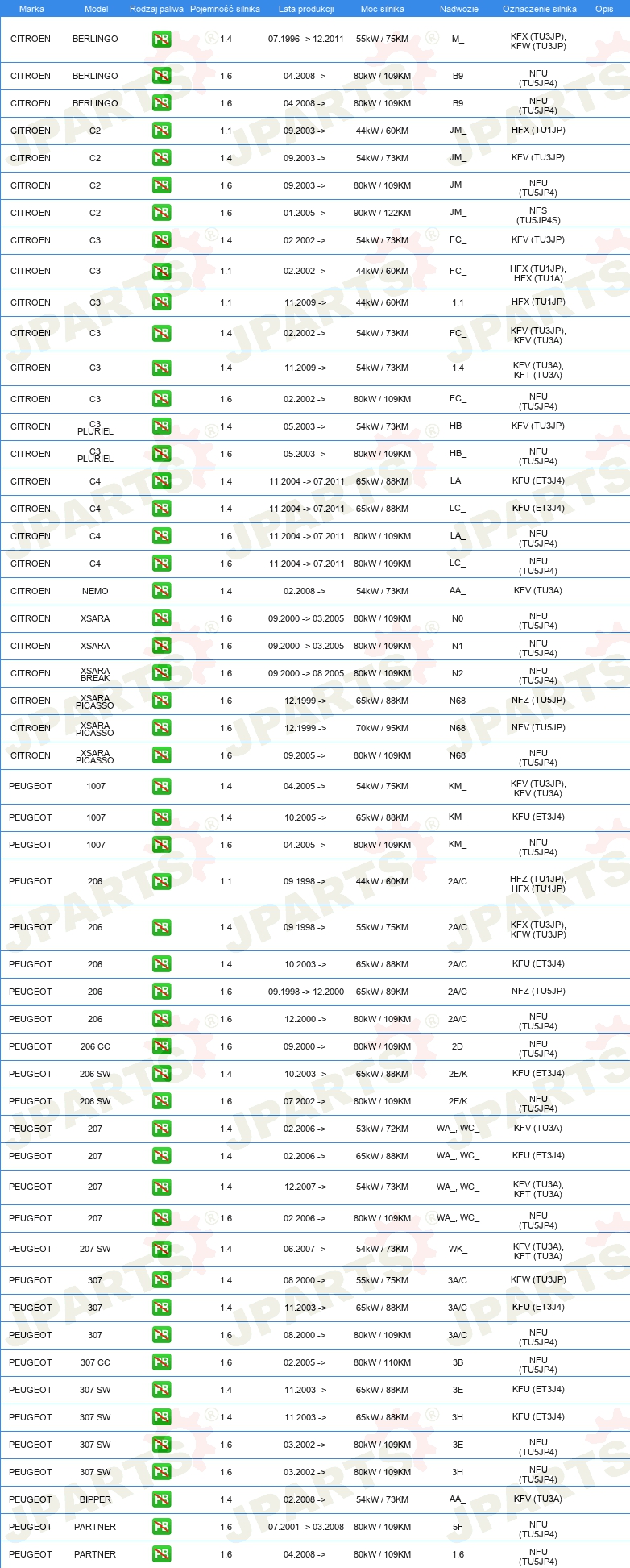The height and width of the screenshot is (1568, 630).
Task: Click fuel icon in Peugeot 206 CC row
Action: click(x=161, y=1046)
